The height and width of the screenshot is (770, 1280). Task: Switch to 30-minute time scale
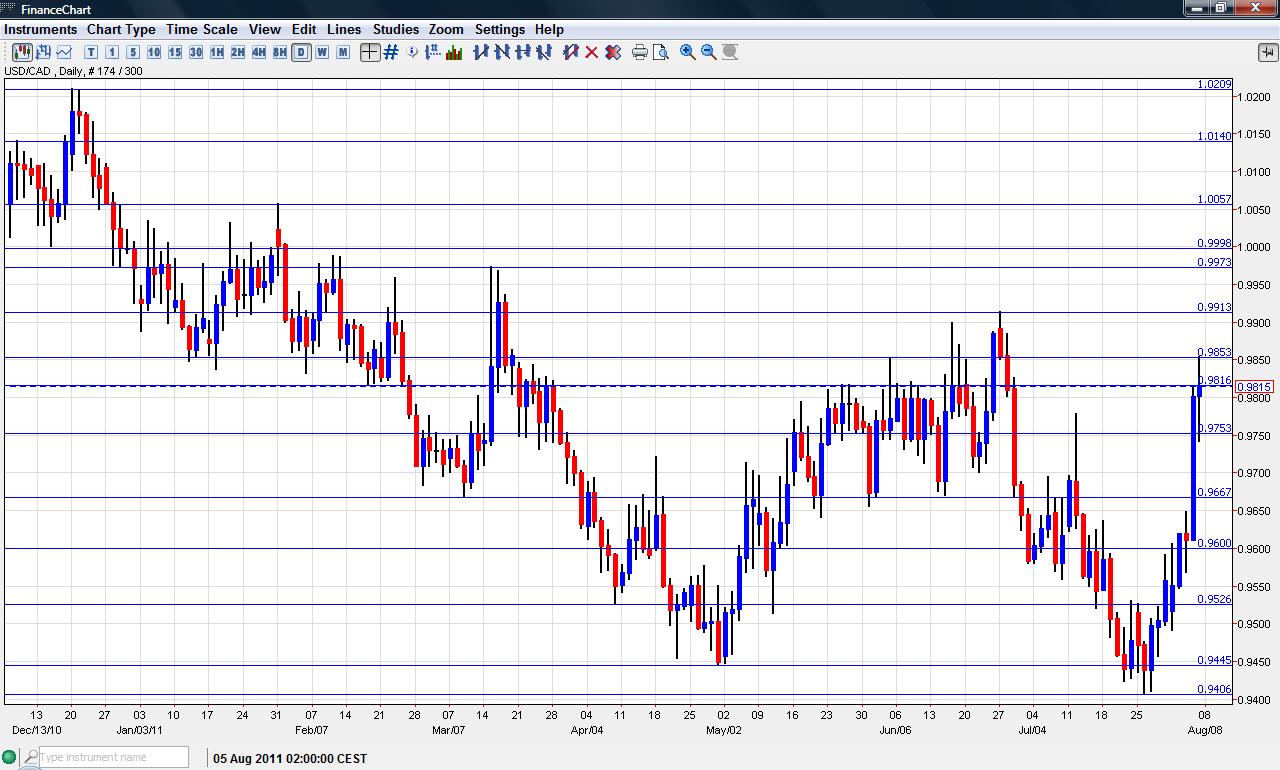click(x=196, y=52)
